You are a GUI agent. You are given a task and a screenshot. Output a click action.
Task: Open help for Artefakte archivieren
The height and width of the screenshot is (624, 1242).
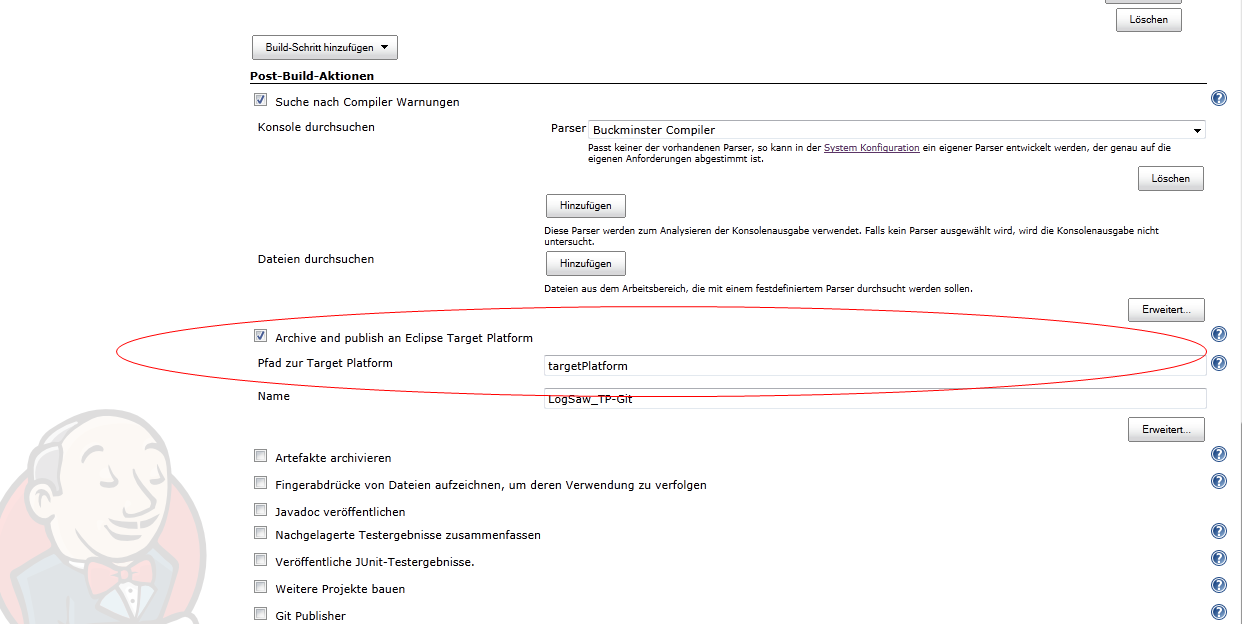click(x=1218, y=455)
